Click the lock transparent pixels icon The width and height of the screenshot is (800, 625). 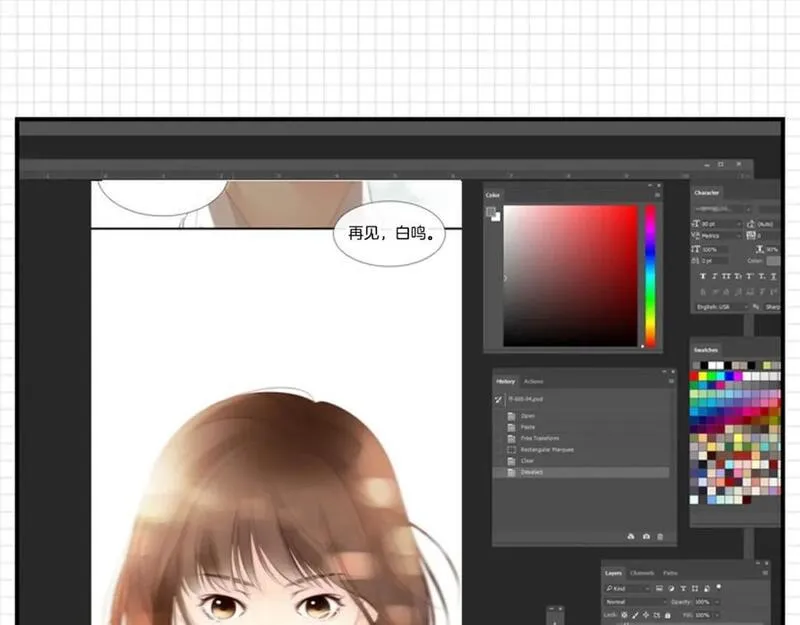624,615
